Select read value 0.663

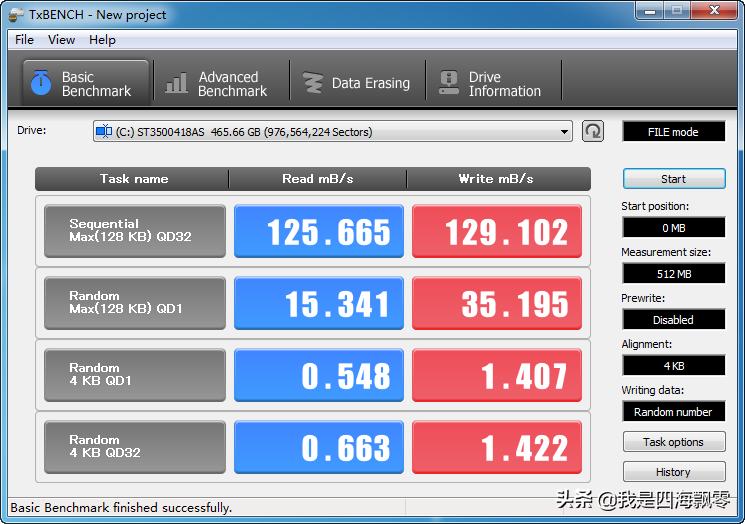click(x=319, y=447)
